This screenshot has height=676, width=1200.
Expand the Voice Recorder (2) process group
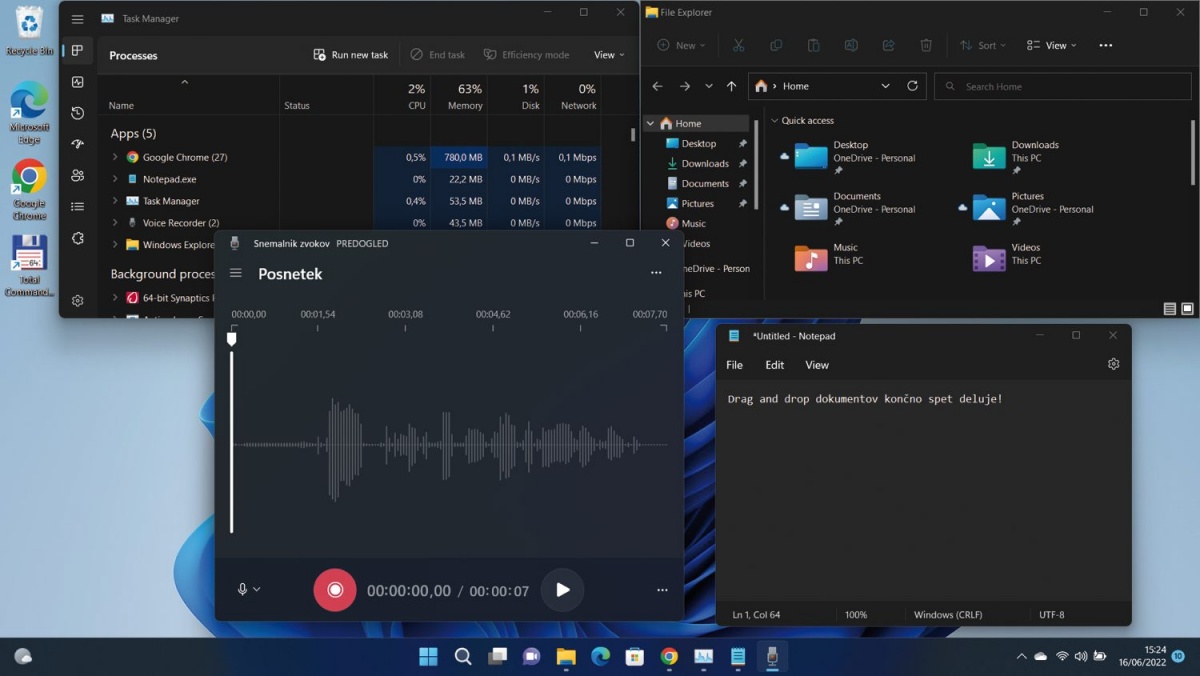click(x=115, y=223)
